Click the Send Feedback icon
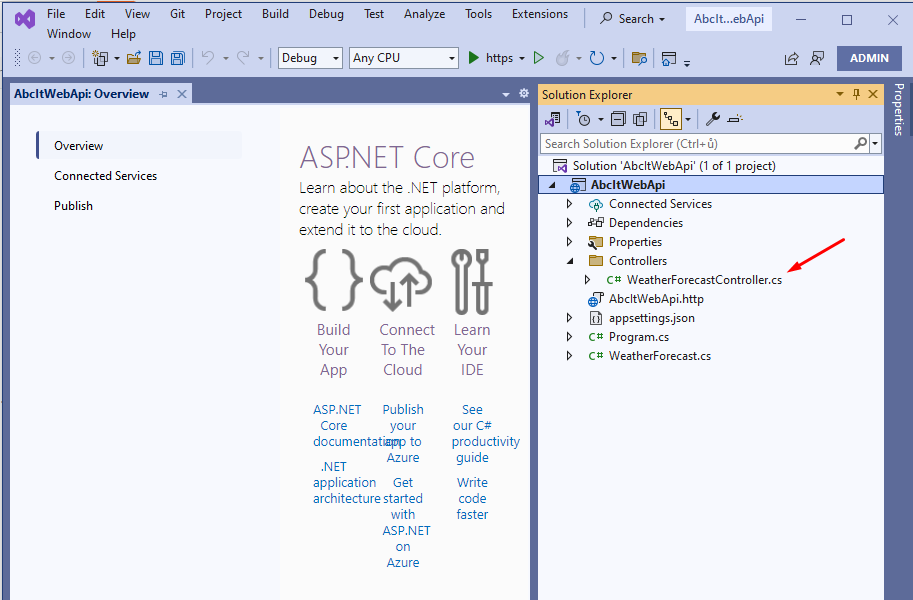Image resolution: width=913 pixels, height=600 pixels. 817,58
